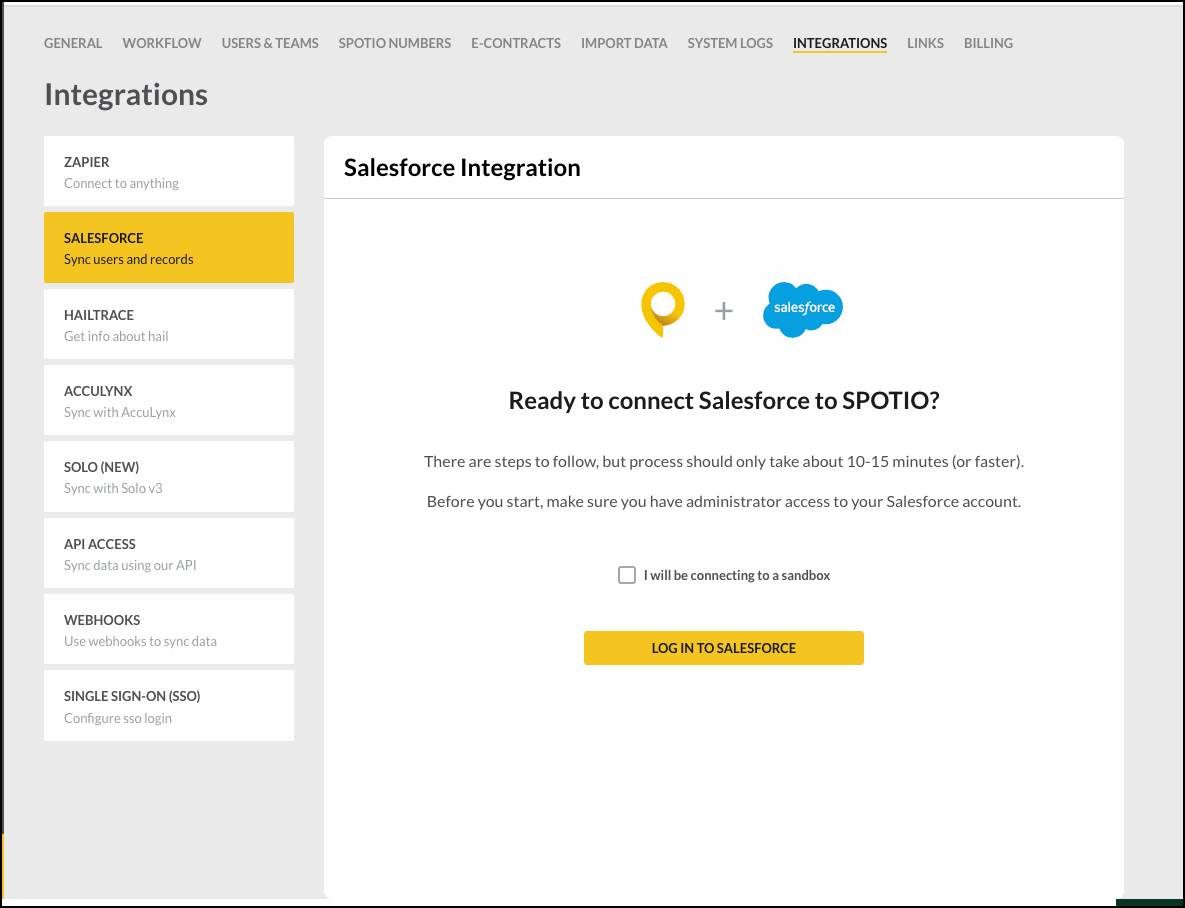Viewport: 1185px width, 908px height.
Task: Open the Links tab
Action: tap(925, 43)
